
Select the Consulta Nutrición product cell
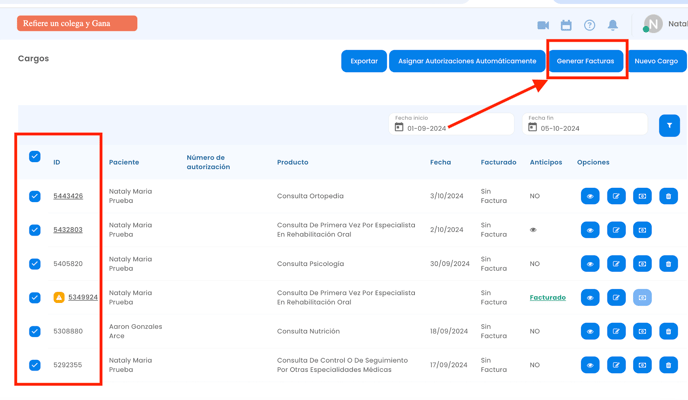pyautogui.click(x=308, y=331)
